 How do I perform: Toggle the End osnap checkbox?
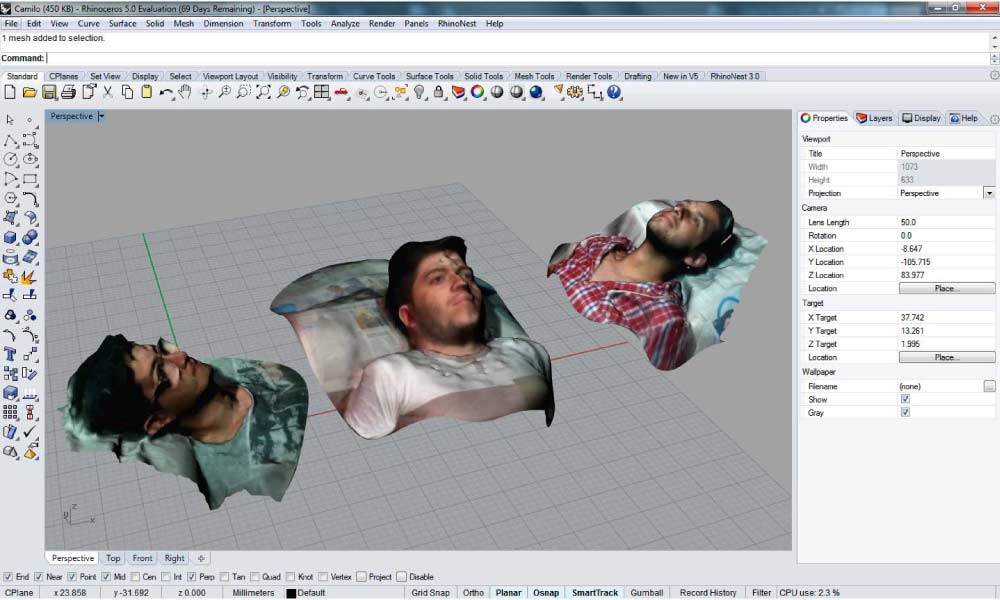tap(9, 577)
